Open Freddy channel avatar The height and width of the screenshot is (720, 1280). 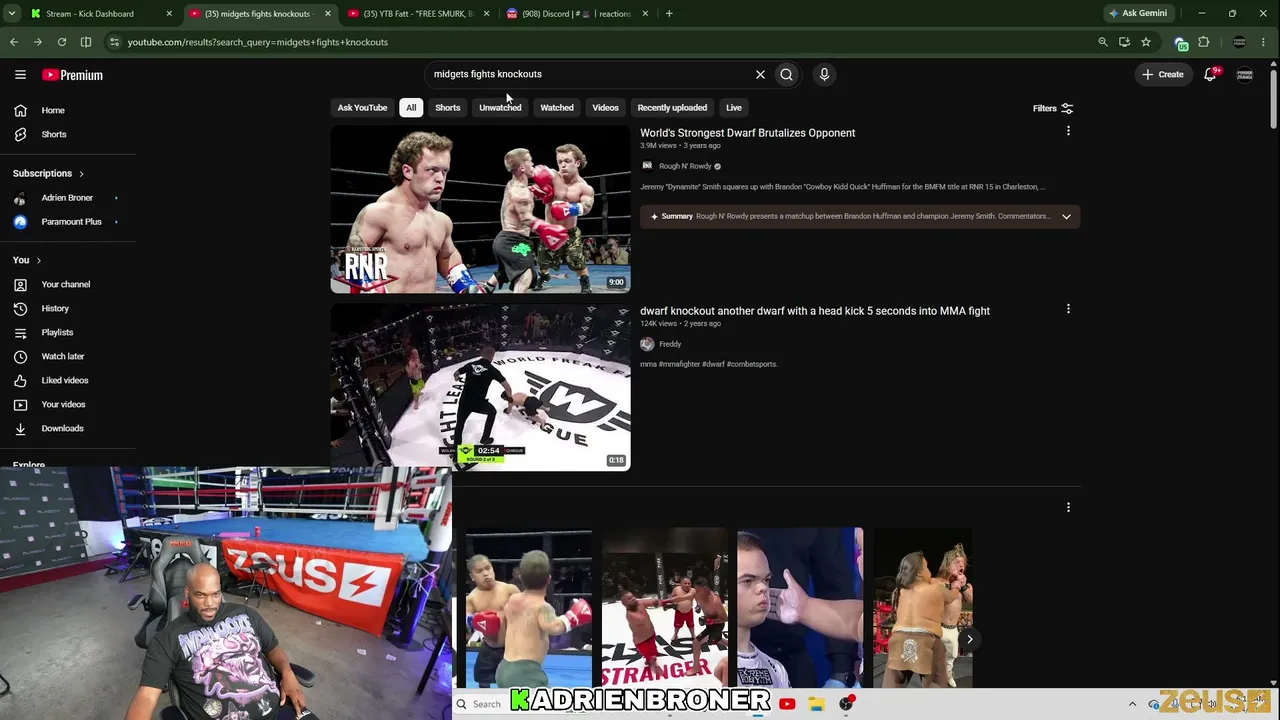647,344
